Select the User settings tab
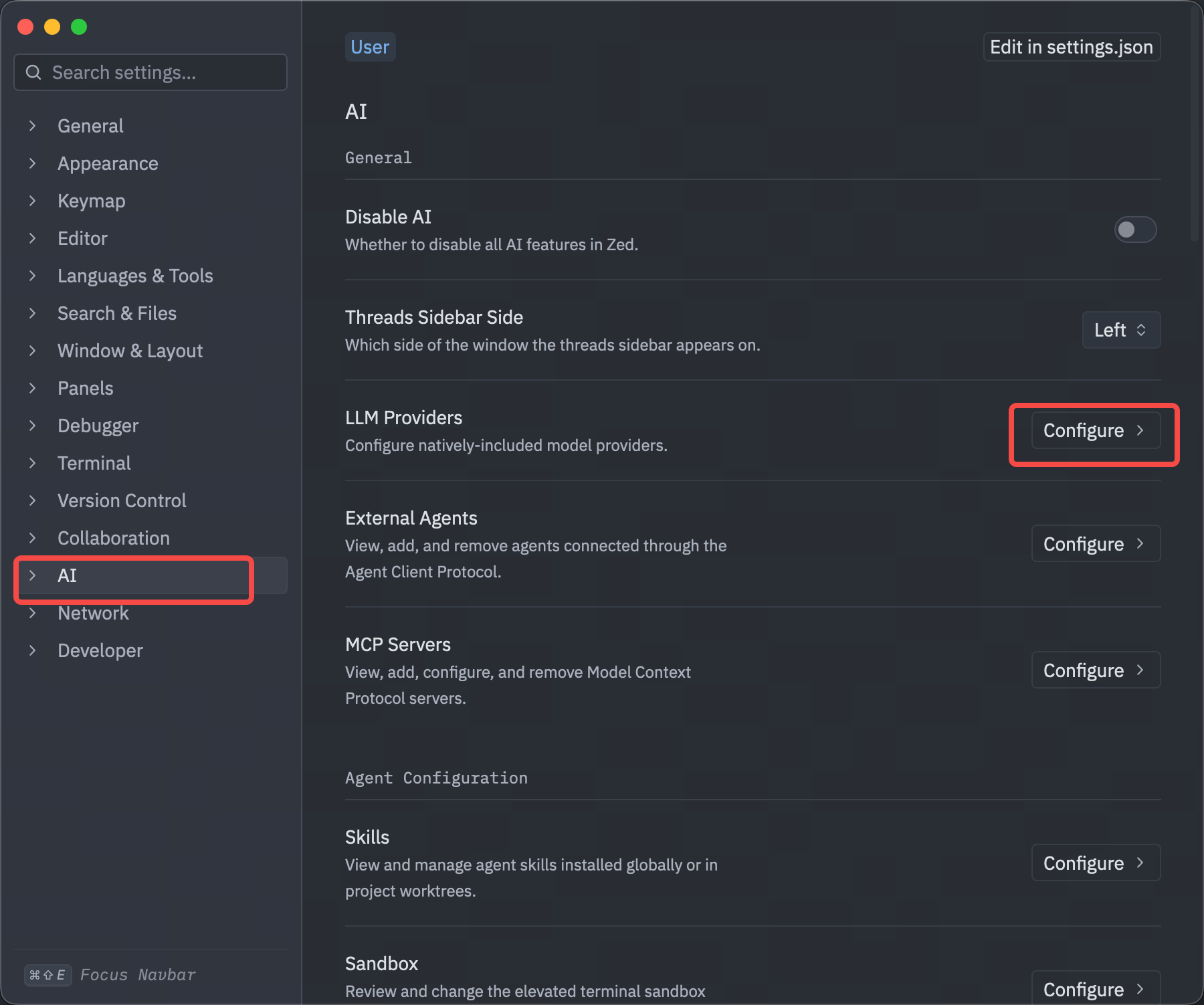This screenshot has height=1005, width=1204. click(370, 47)
